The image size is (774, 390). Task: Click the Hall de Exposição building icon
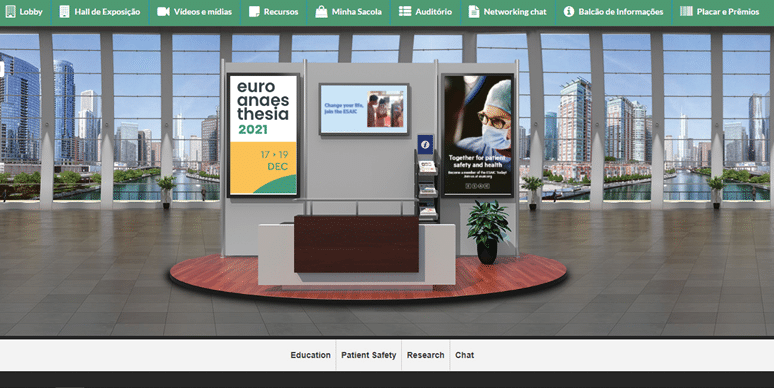pos(64,11)
